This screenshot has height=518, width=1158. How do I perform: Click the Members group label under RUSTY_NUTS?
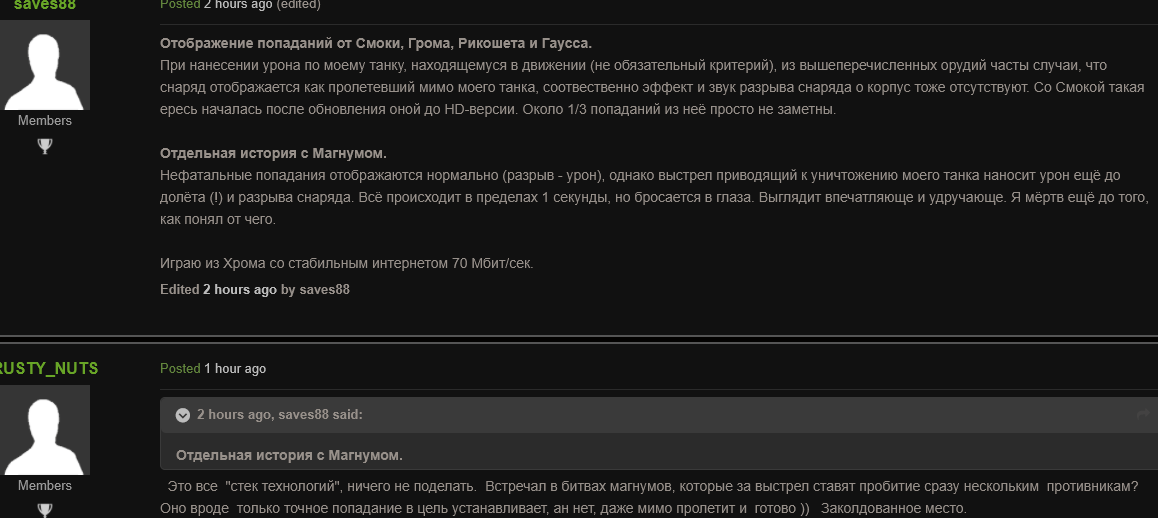pos(44,485)
